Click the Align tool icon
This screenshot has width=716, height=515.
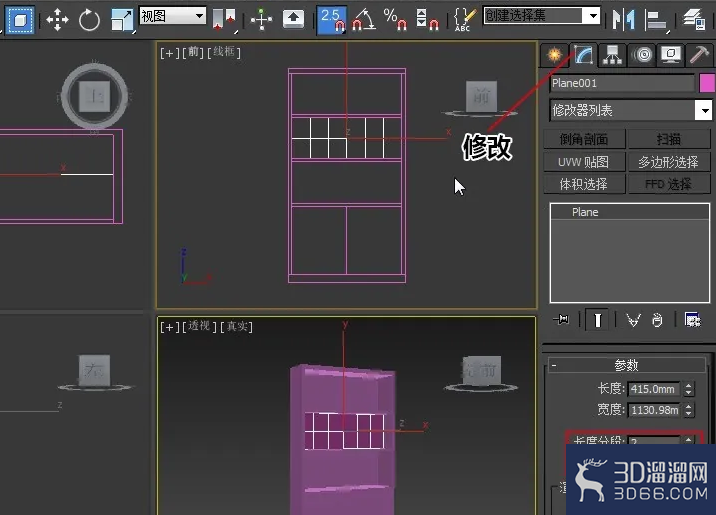click(657, 20)
